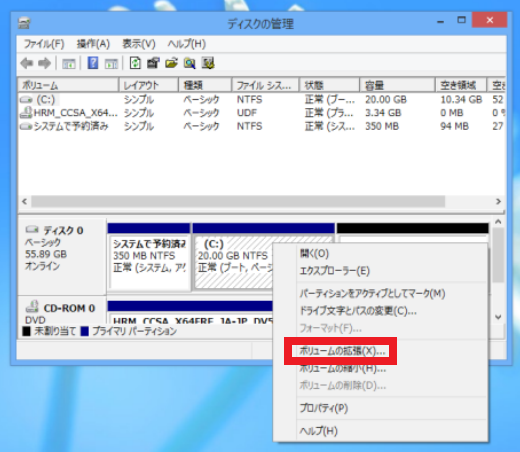Click エクスプローラー(E) context menu entry
The image size is (520, 452).
coord(334,271)
